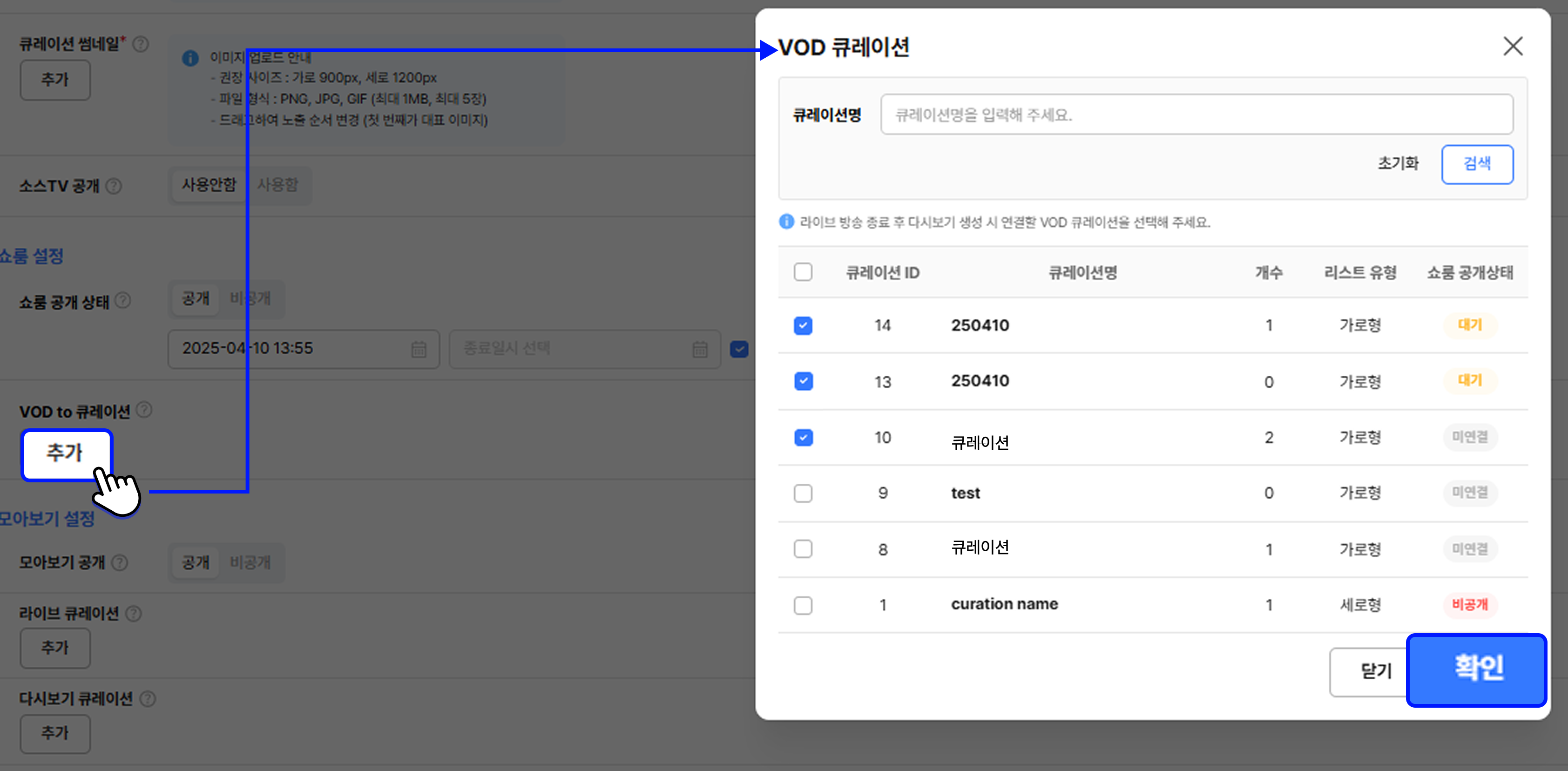The image size is (1568, 771).
Task: Check the curation name row checkbox
Action: 803,605
